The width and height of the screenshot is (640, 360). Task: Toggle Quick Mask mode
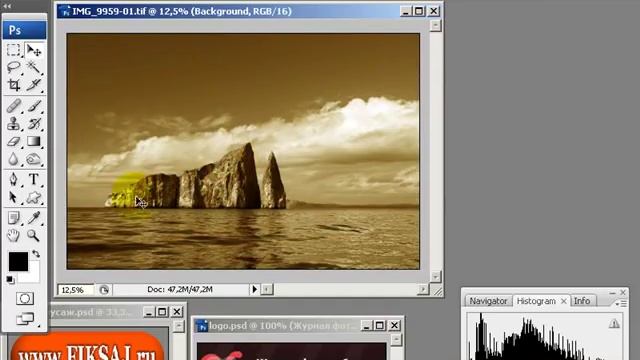pos(24,298)
